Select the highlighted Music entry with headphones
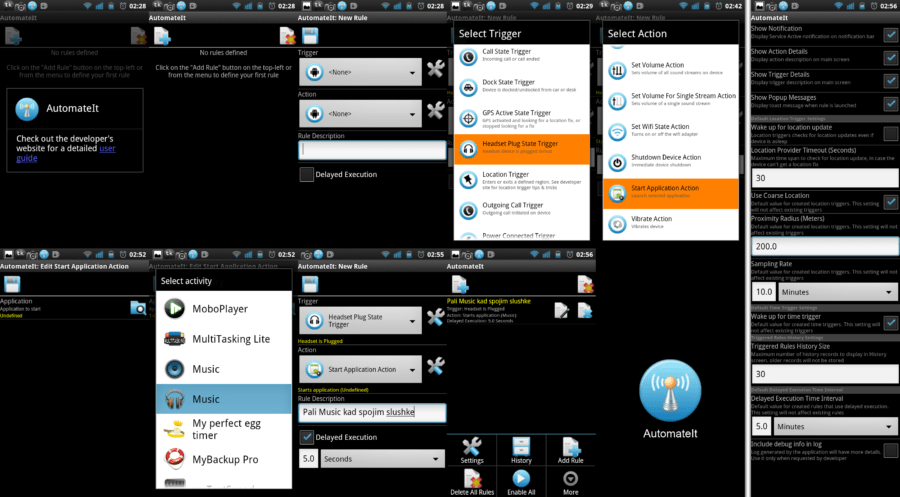The width and height of the screenshot is (900, 497). [224, 399]
